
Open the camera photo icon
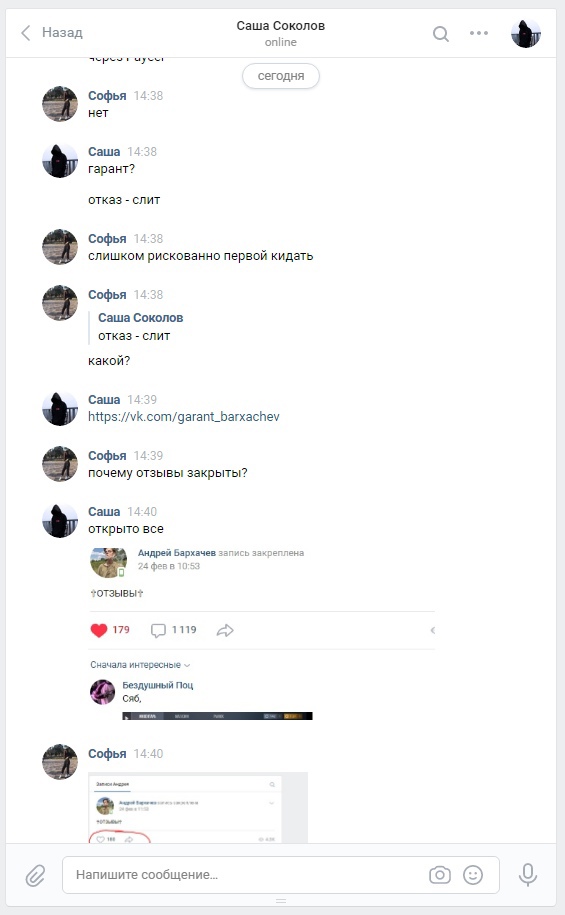(x=440, y=875)
